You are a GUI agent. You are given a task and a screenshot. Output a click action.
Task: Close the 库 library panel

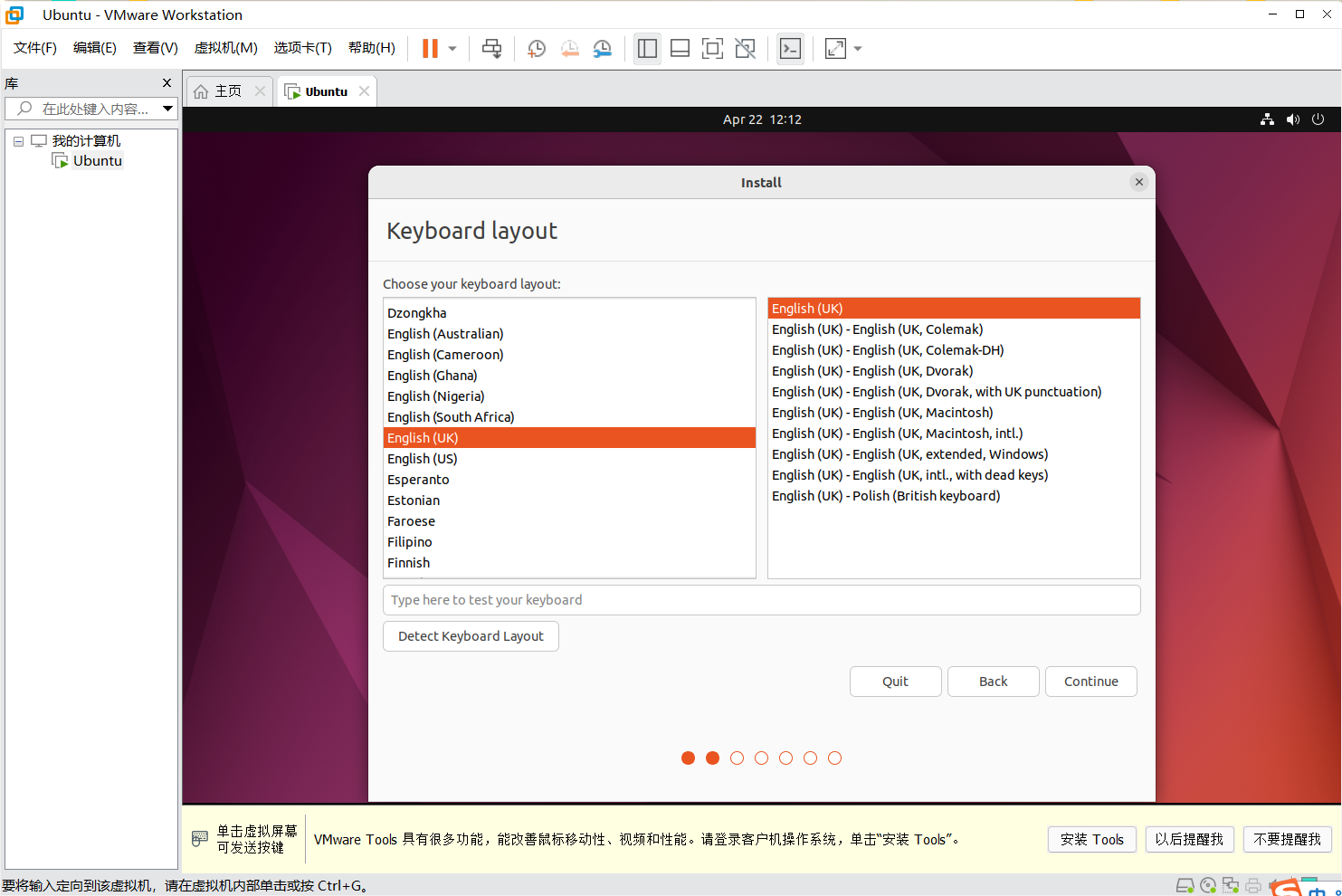[x=167, y=83]
